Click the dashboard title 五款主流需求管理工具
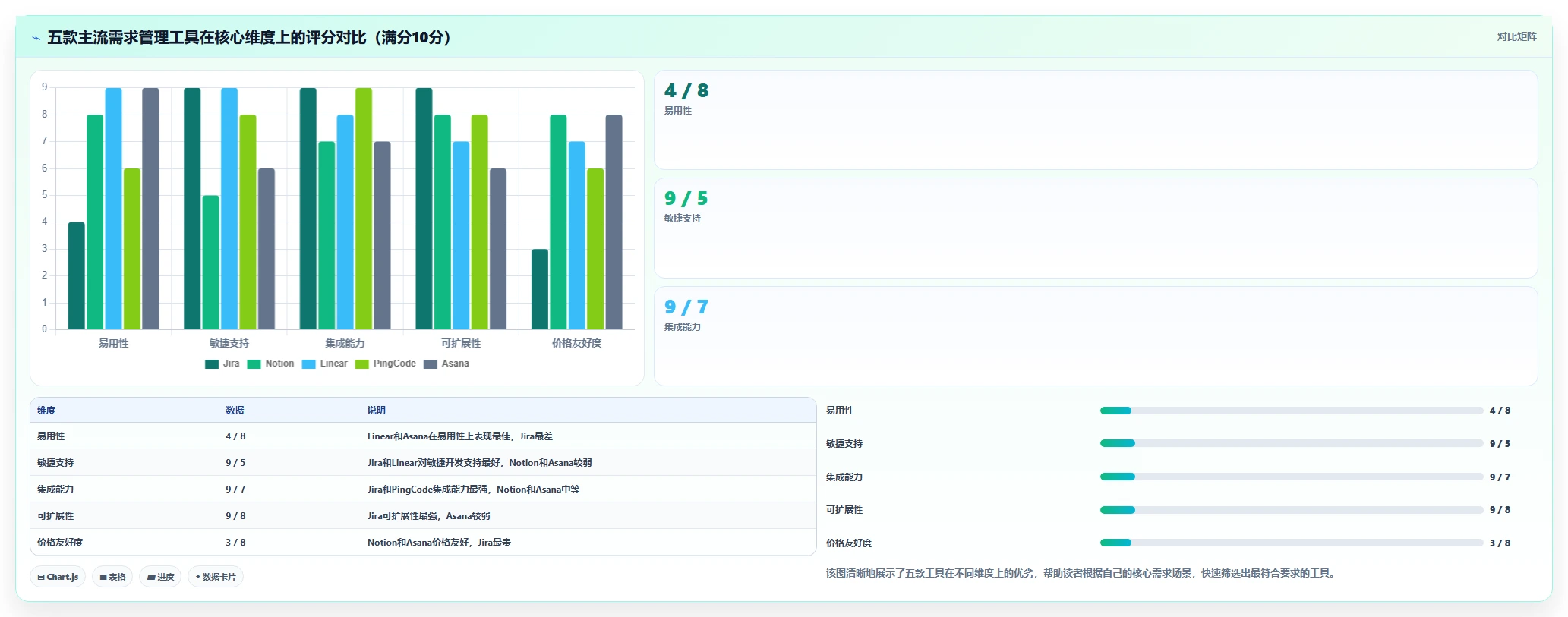 [x=252, y=37]
